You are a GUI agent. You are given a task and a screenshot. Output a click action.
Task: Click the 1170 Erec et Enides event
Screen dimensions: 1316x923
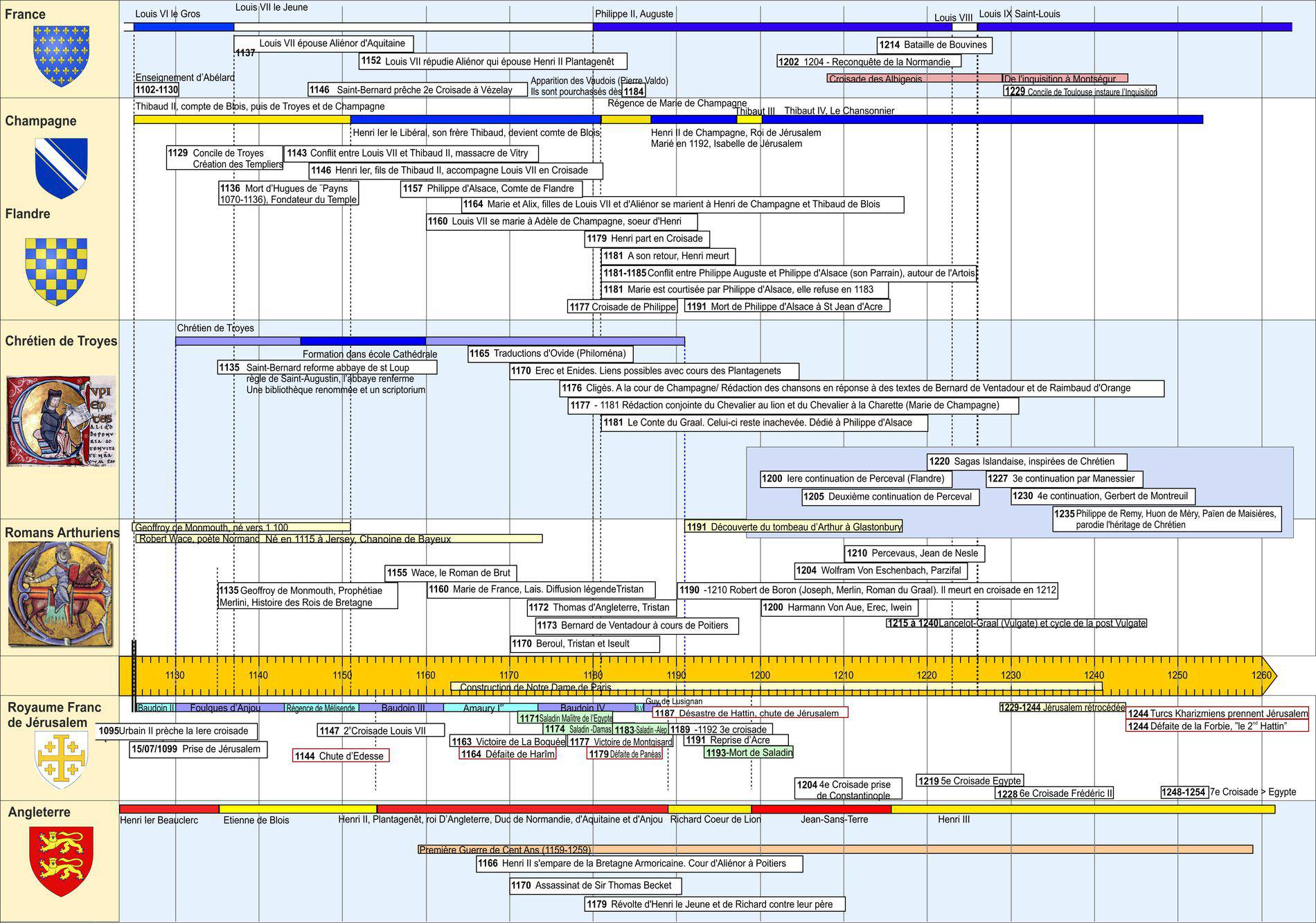click(x=655, y=371)
